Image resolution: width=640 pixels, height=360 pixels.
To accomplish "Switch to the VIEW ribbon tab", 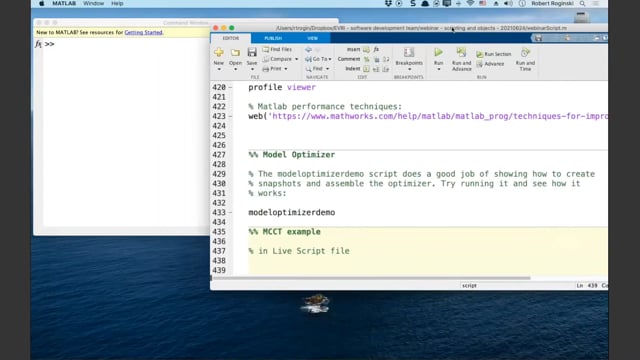I will (x=312, y=38).
